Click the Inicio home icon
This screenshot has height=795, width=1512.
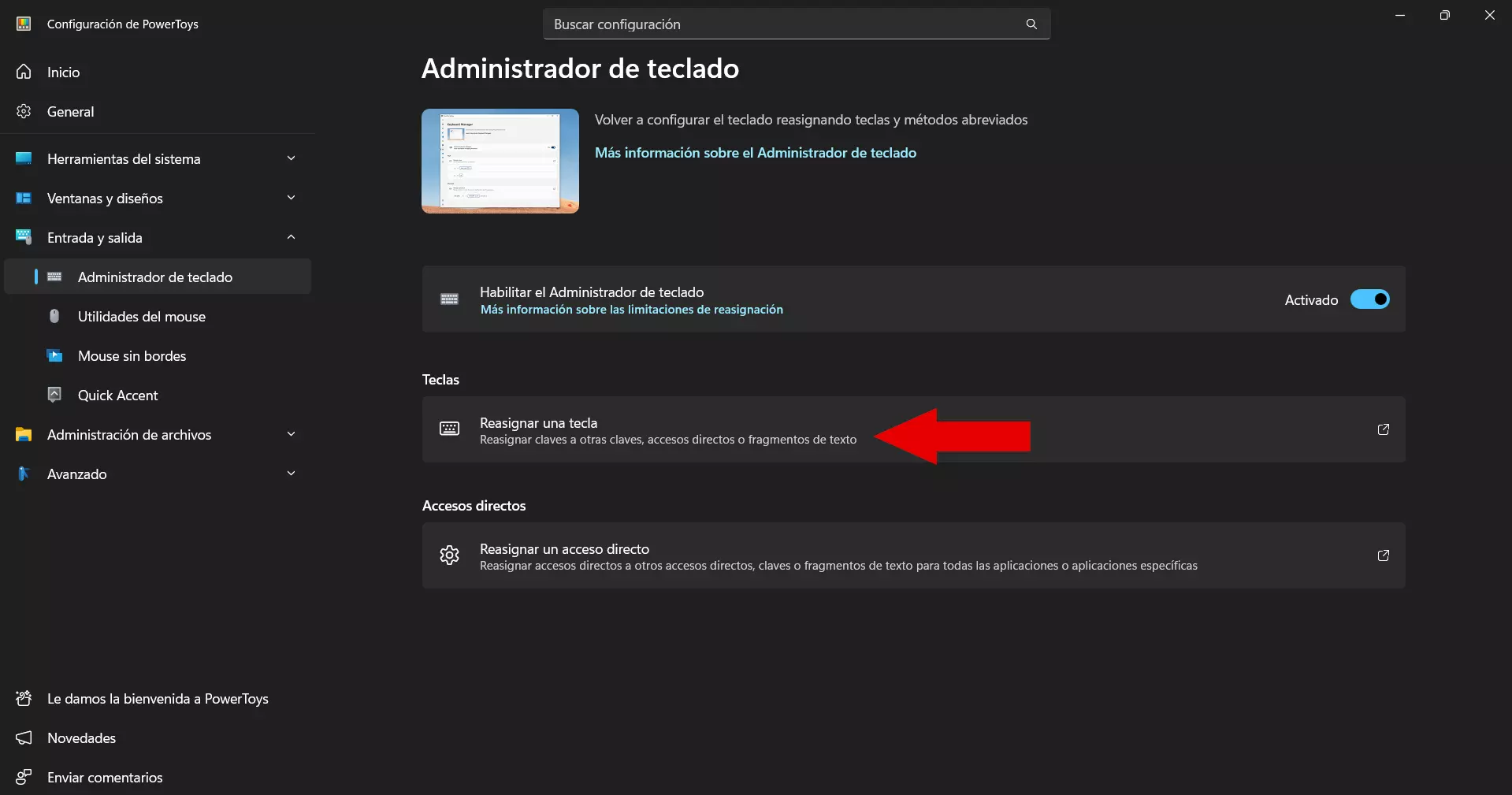click(x=24, y=72)
